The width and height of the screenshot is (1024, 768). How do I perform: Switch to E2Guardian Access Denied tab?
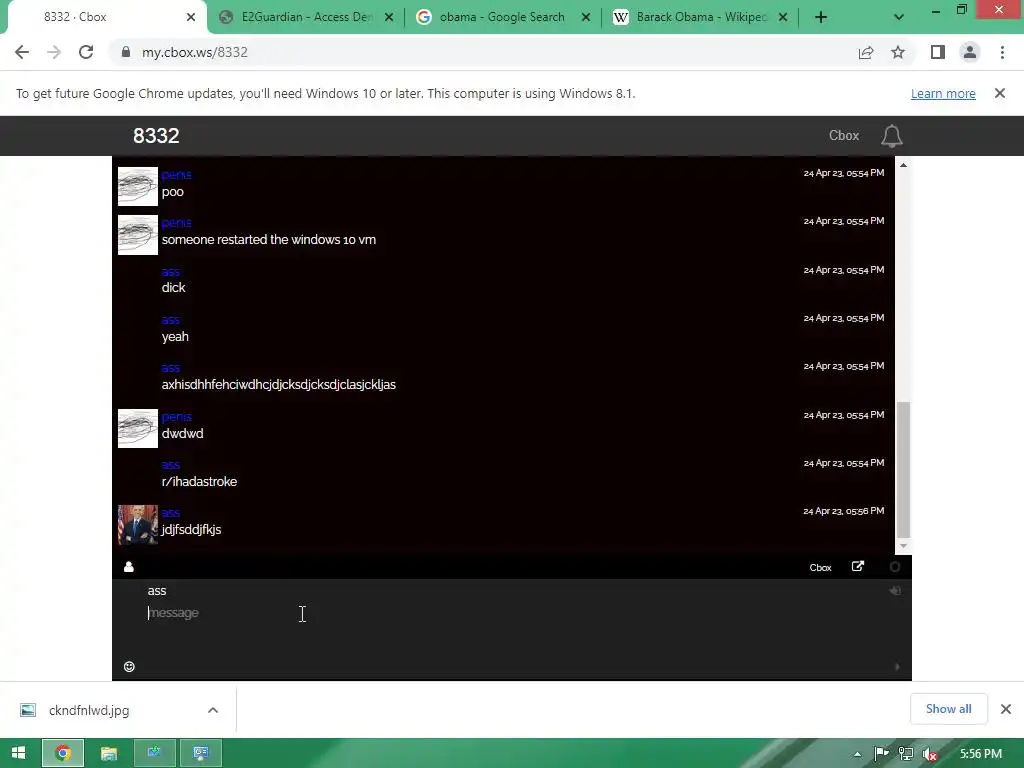pos(306,17)
